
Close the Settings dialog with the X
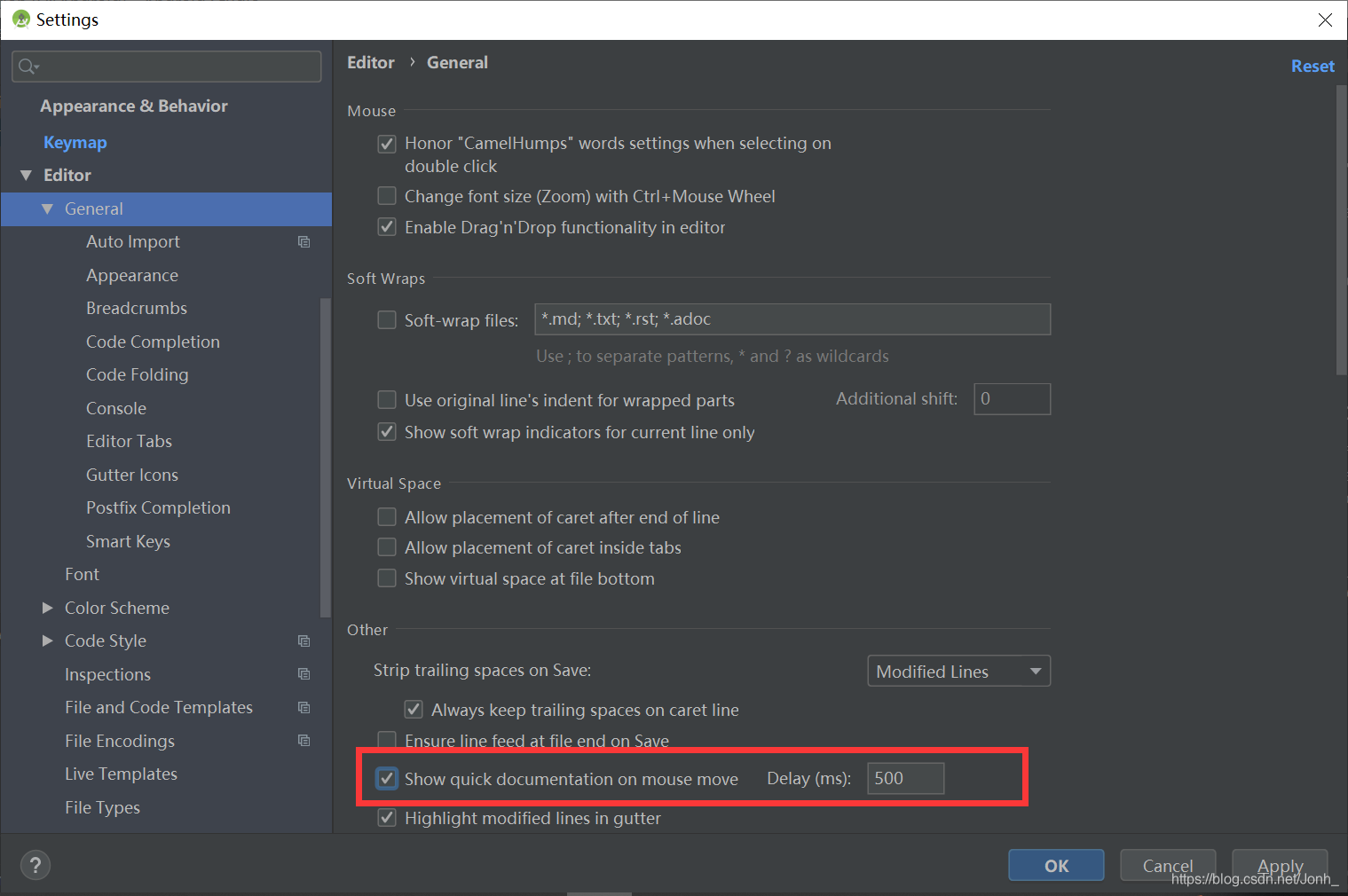coord(1325,20)
